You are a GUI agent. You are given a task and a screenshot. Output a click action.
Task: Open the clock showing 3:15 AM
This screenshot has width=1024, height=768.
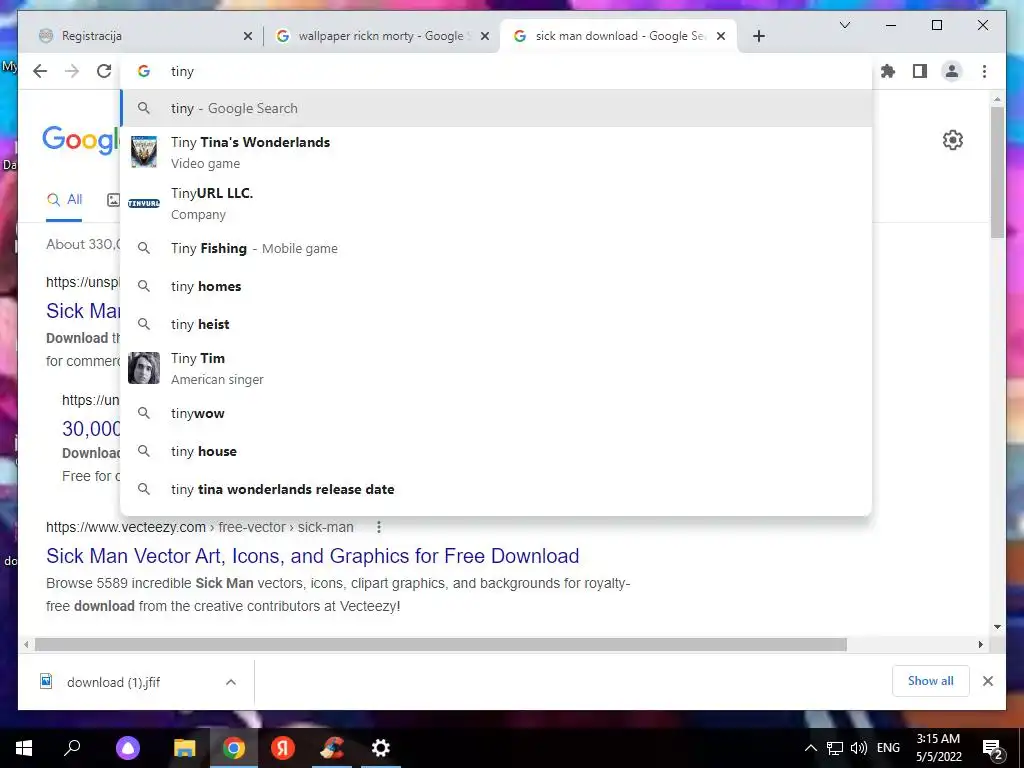point(938,748)
